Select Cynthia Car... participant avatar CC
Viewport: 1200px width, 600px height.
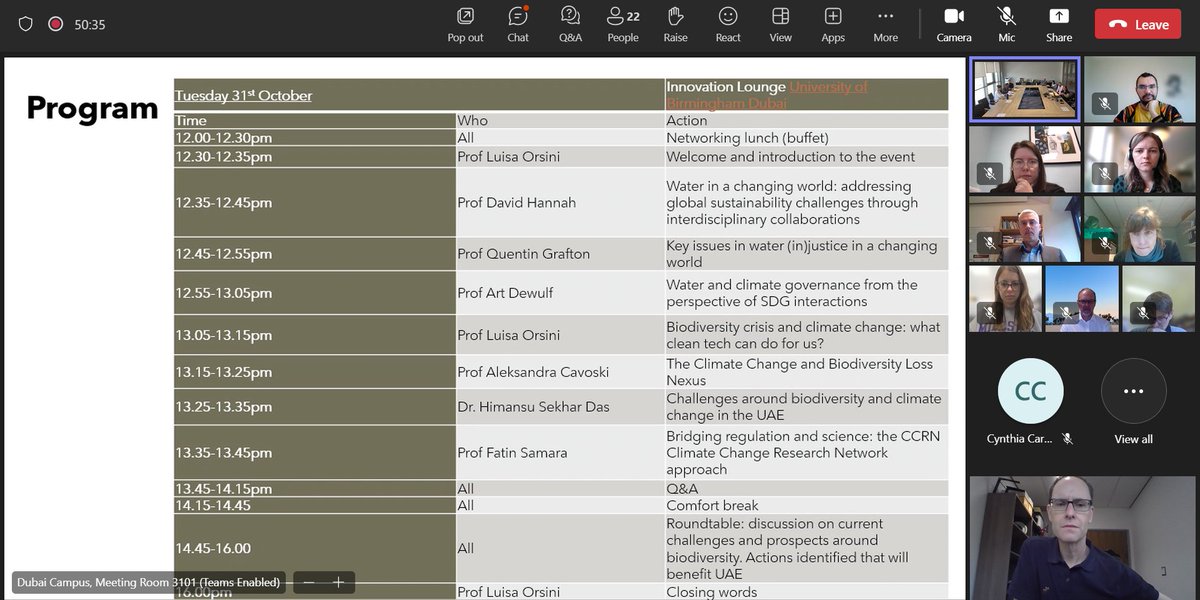point(1030,391)
